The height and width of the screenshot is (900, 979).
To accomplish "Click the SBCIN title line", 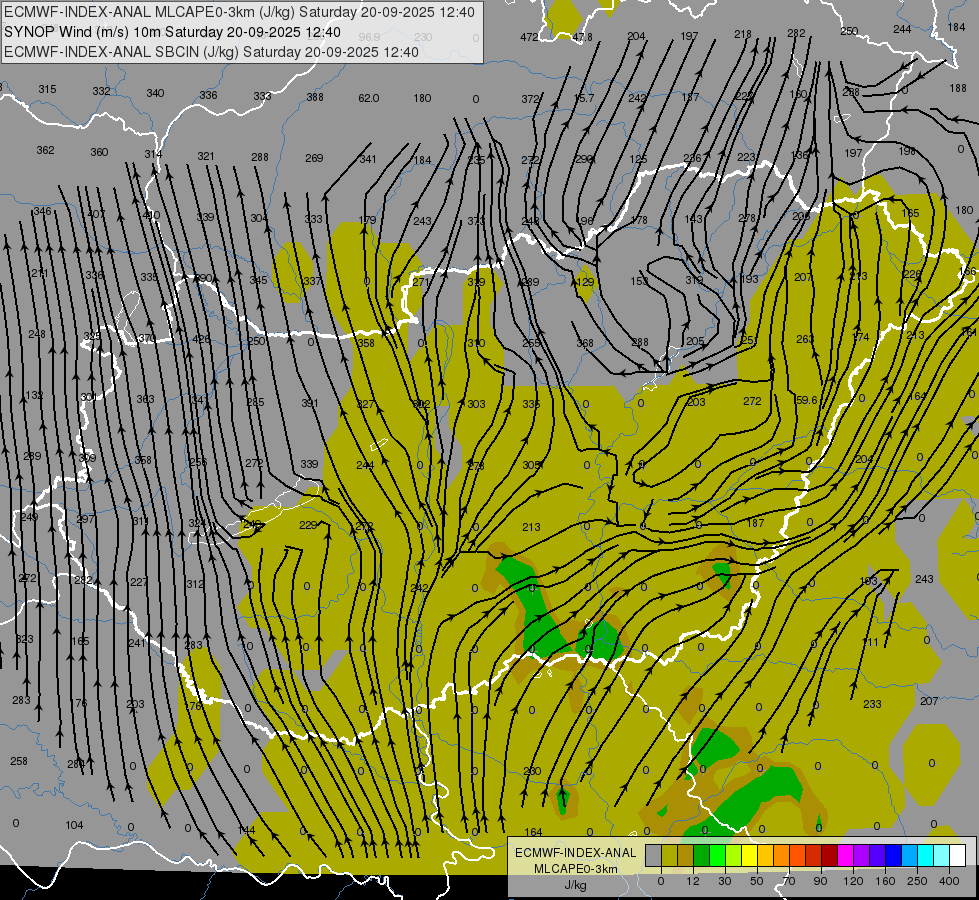I will click(211, 52).
